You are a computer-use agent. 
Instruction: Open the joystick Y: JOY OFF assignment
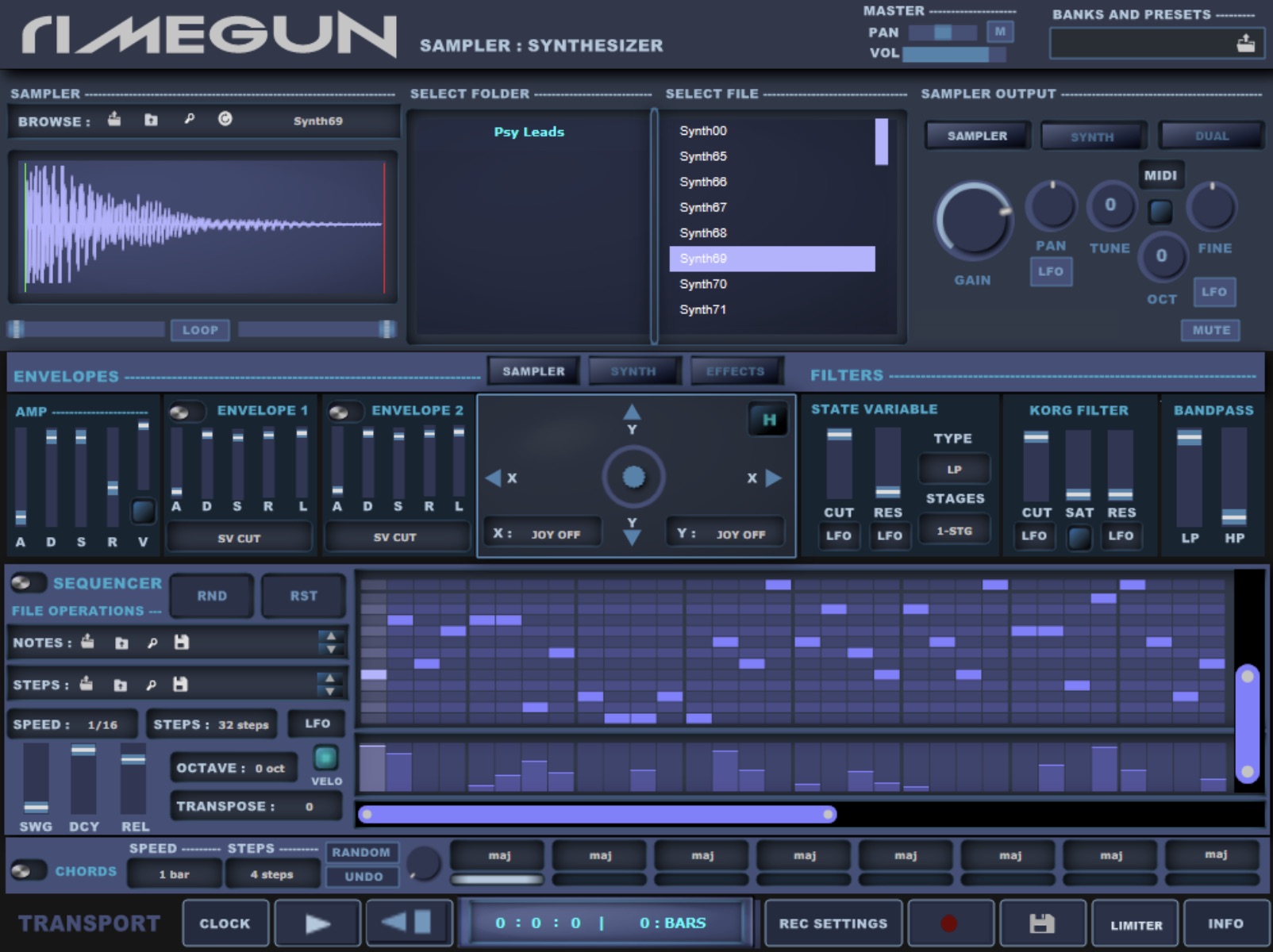pos(726,533)
